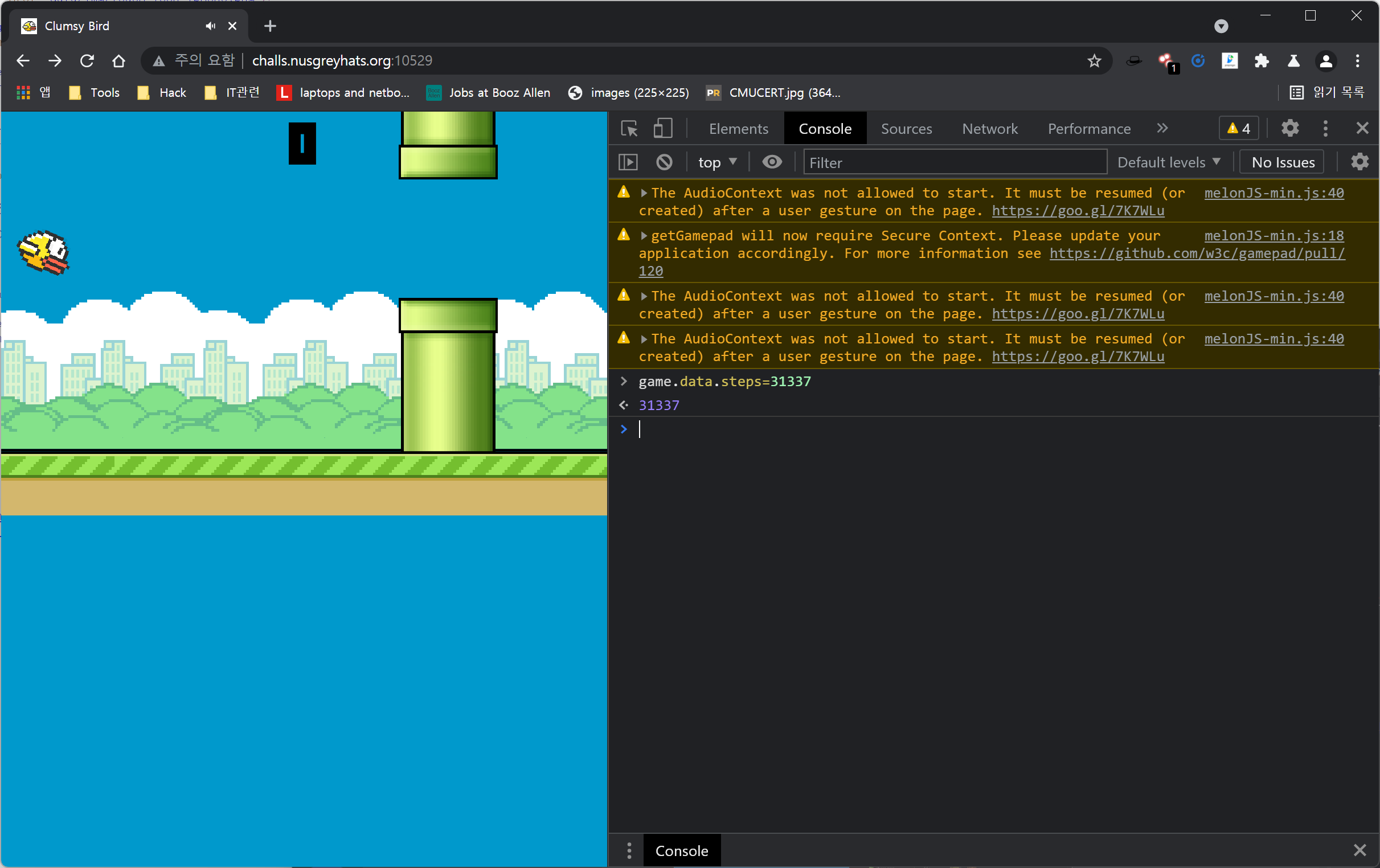Click the live expression eye icon
Viewport: 1380px width, 868px height.
(x=771, y=162)
